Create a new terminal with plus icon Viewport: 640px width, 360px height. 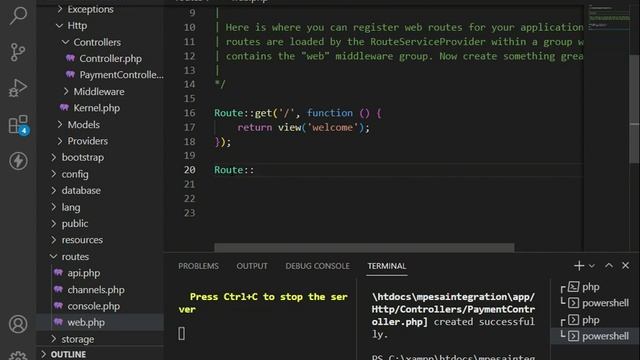point(579,266)
